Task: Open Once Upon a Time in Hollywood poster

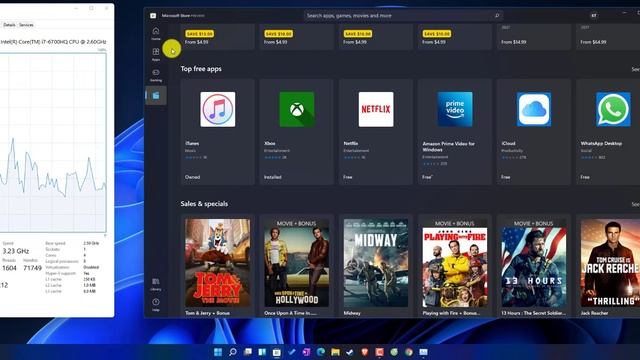Action: tap(297, 263)
